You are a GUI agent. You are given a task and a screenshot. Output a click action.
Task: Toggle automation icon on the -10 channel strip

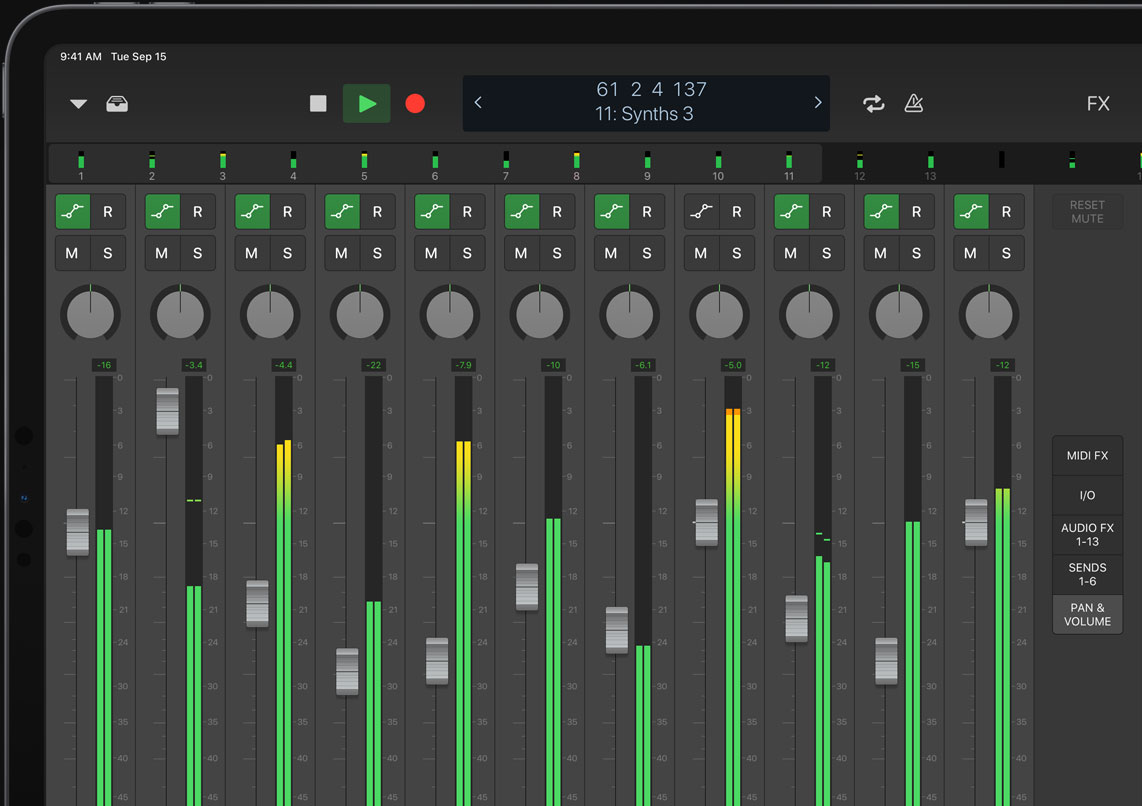[x=522, y=212]
